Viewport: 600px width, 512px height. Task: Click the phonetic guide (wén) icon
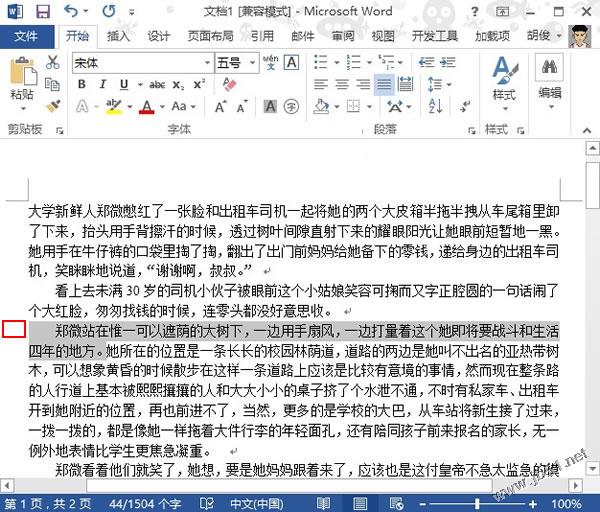(x=271, y=62)
